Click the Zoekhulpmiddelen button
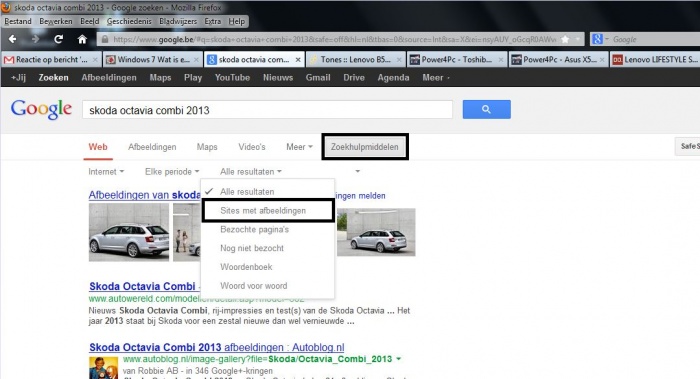This screenshot has height=379, width=700. pos(365,147)
